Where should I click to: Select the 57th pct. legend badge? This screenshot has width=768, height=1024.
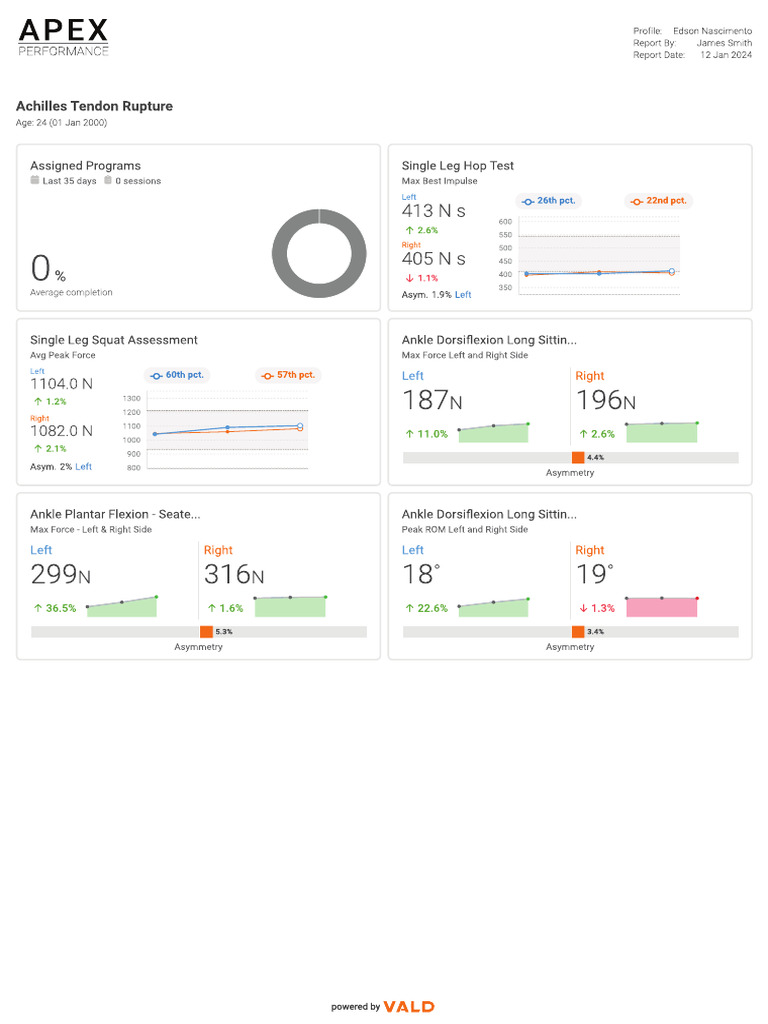[x=288, y=376]
